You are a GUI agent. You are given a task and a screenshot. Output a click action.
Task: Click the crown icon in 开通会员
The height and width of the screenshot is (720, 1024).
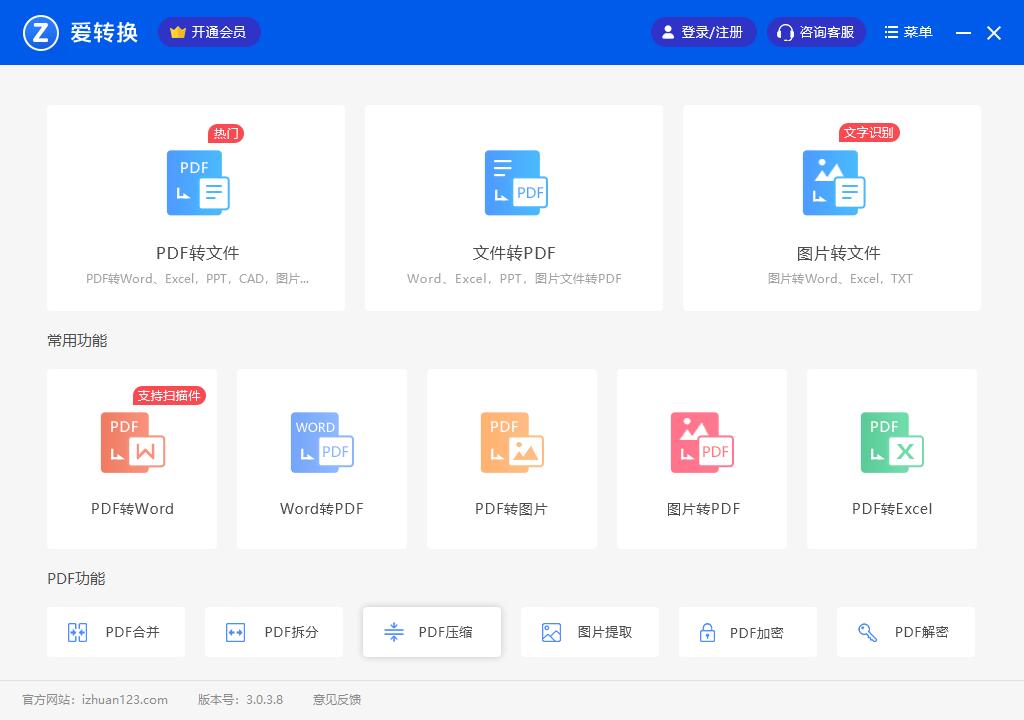[178, 32]
